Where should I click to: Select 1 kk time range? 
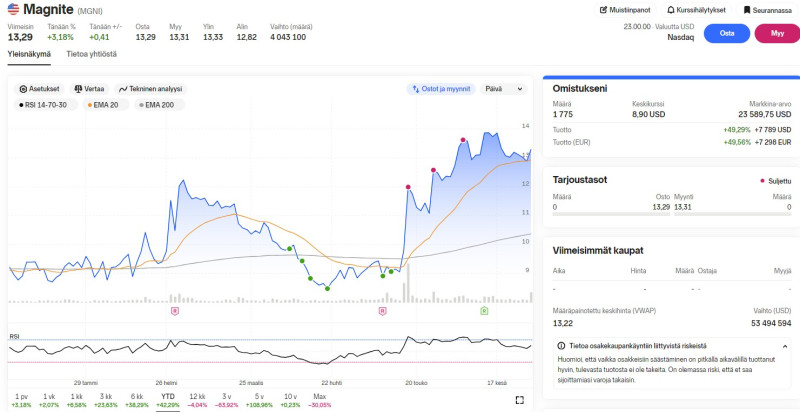tap(77, 400)
